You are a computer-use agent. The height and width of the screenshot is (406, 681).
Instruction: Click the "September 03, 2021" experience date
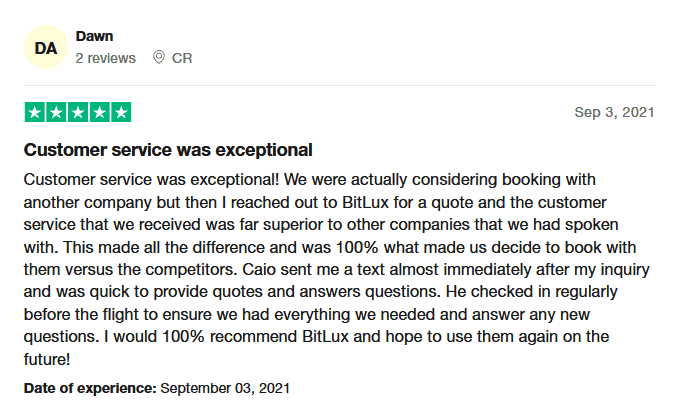tap(224, 387)
